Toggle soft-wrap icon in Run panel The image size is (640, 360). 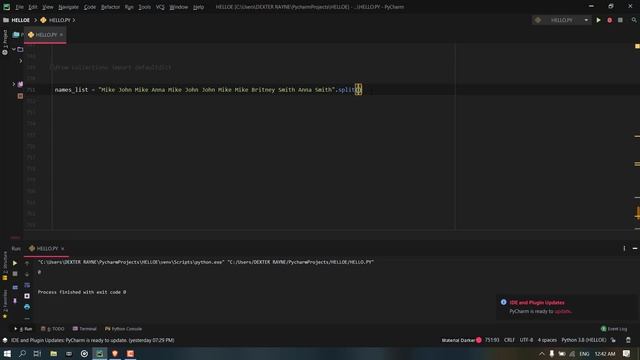[x=27, y=285]
